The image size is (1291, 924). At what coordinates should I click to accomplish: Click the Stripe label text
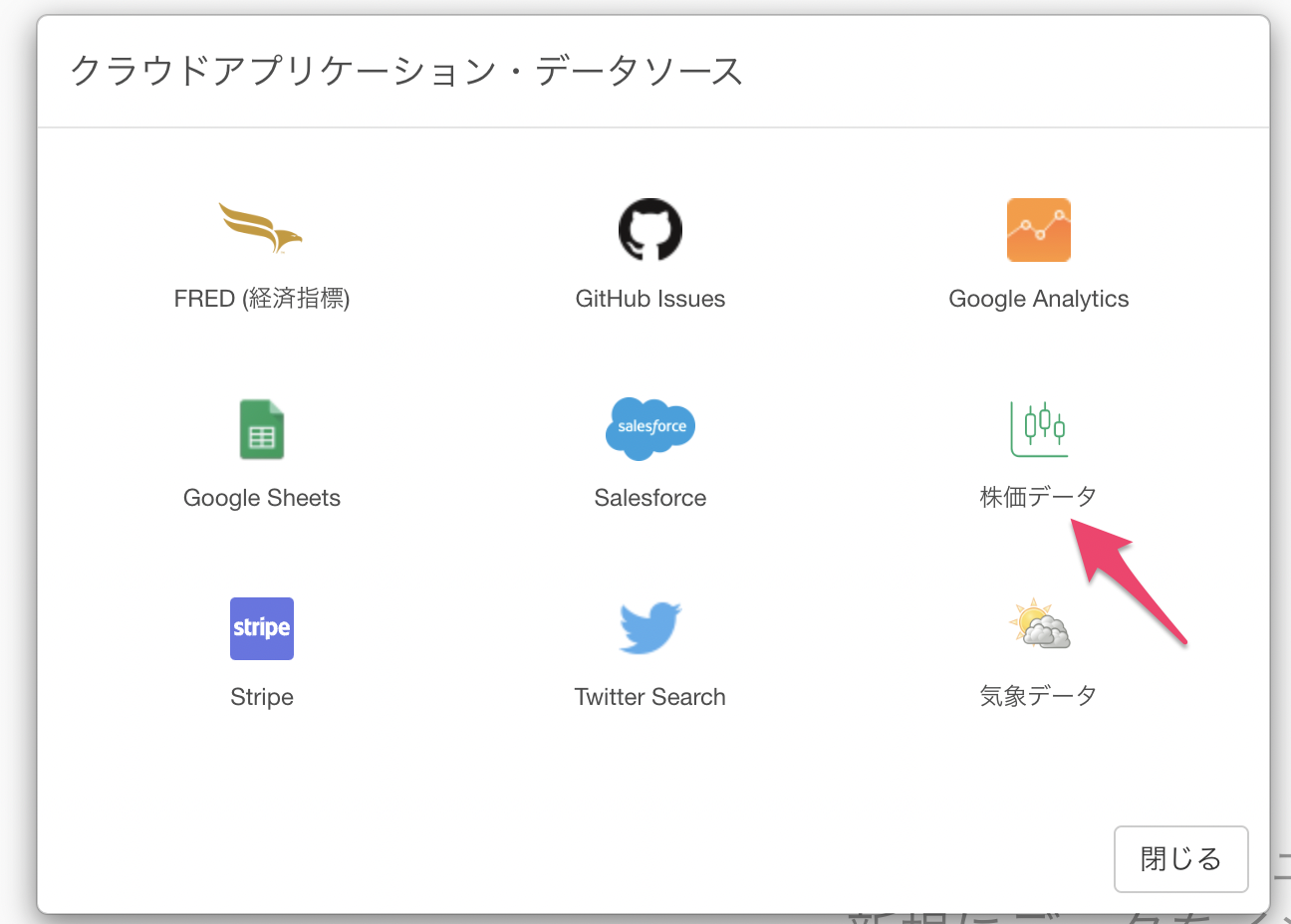(x=262, y=697)
